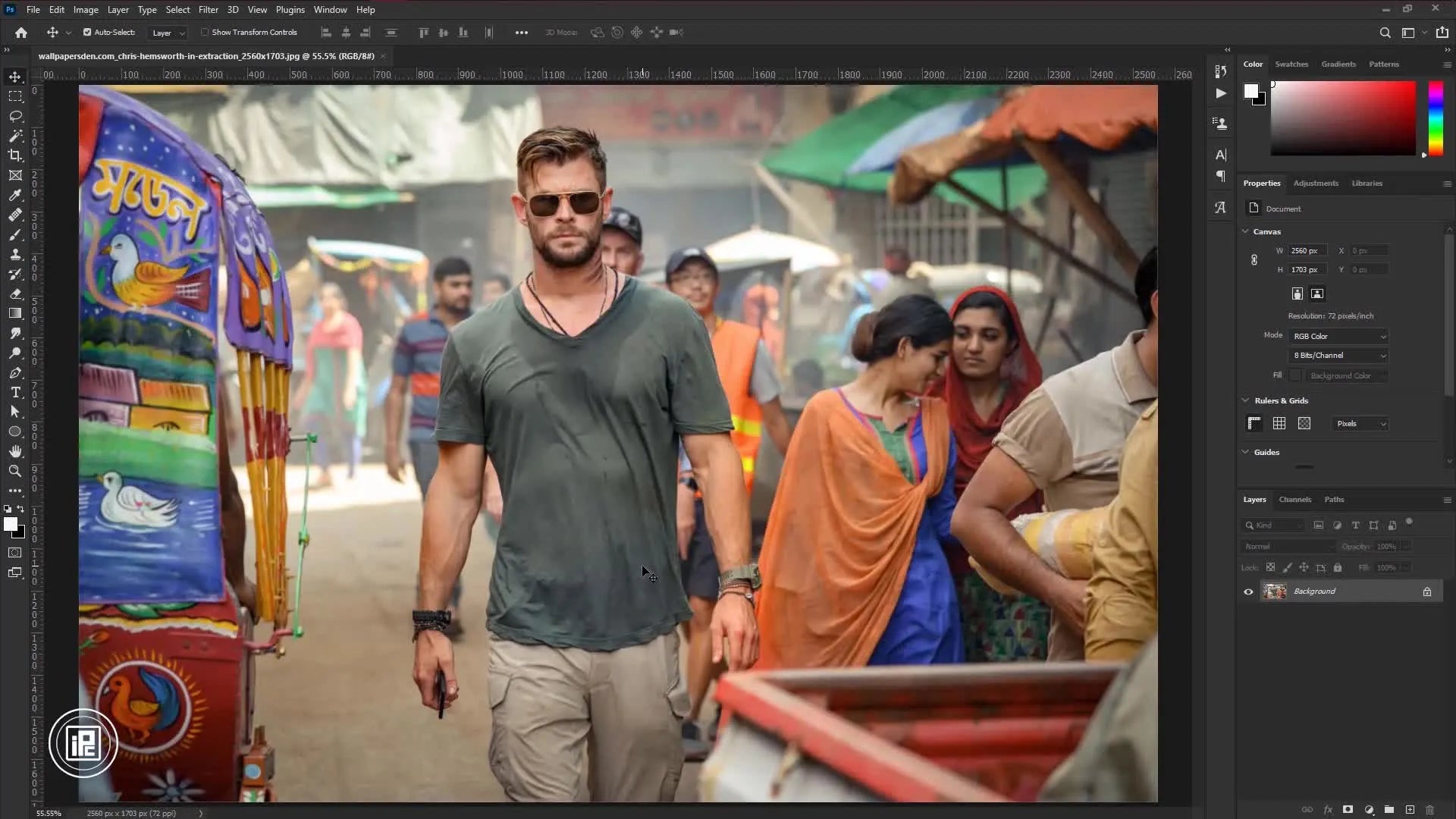Select the Lasso tool
Screen dimensions: 1456x819
tap(15, 116)
